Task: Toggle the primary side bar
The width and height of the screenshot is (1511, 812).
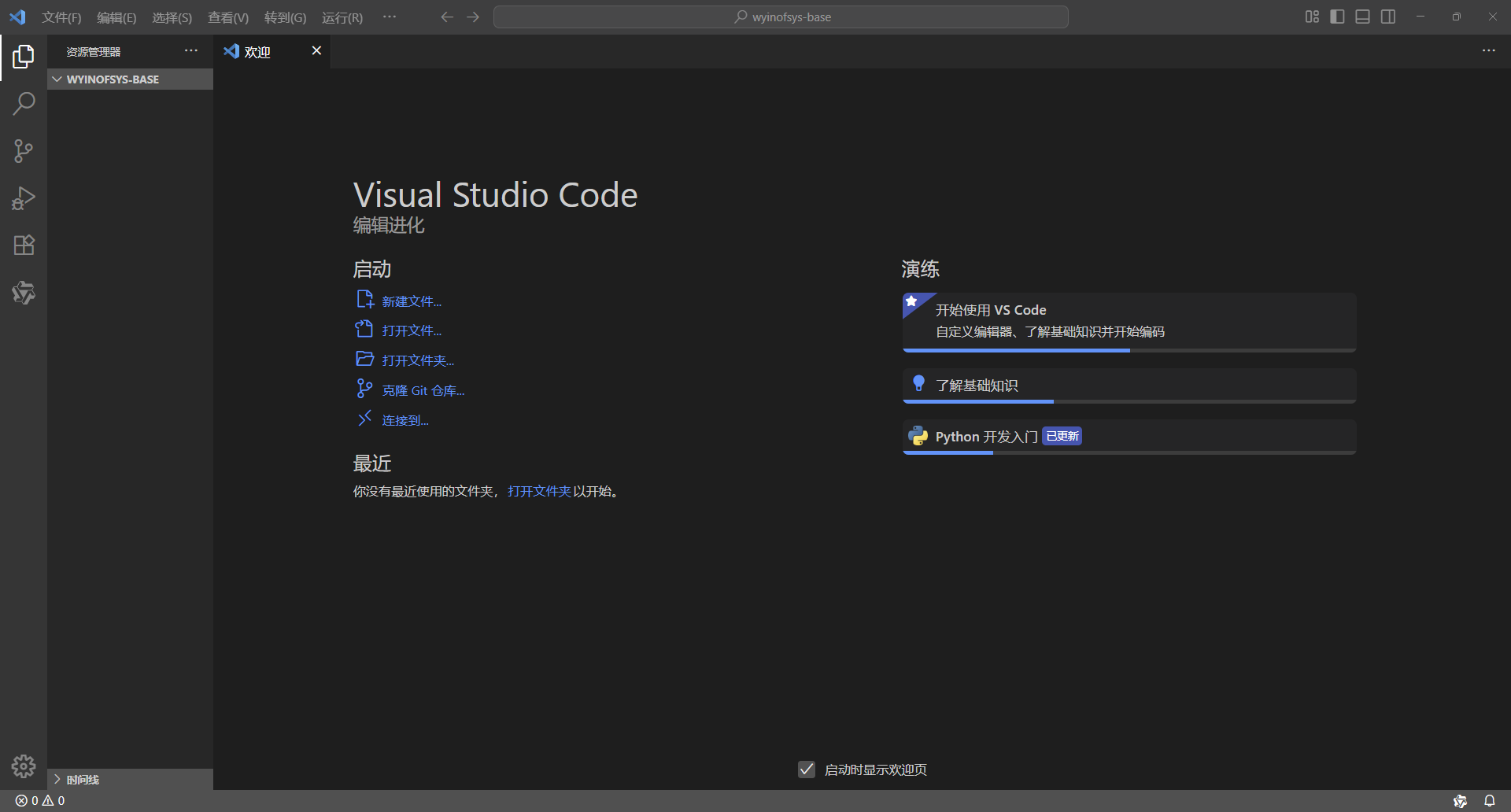Action: 1337,17
